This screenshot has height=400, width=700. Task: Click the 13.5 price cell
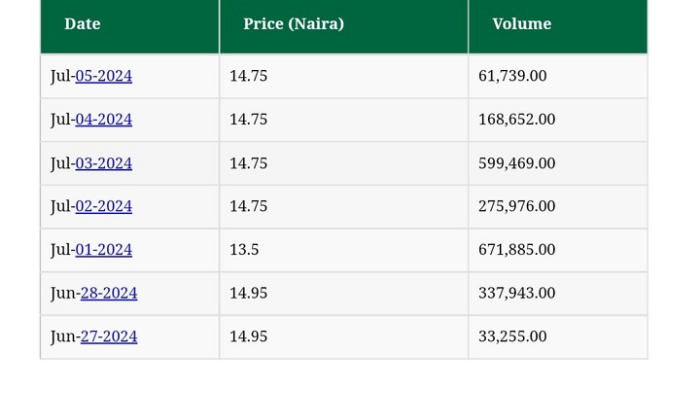pos(244,250)
